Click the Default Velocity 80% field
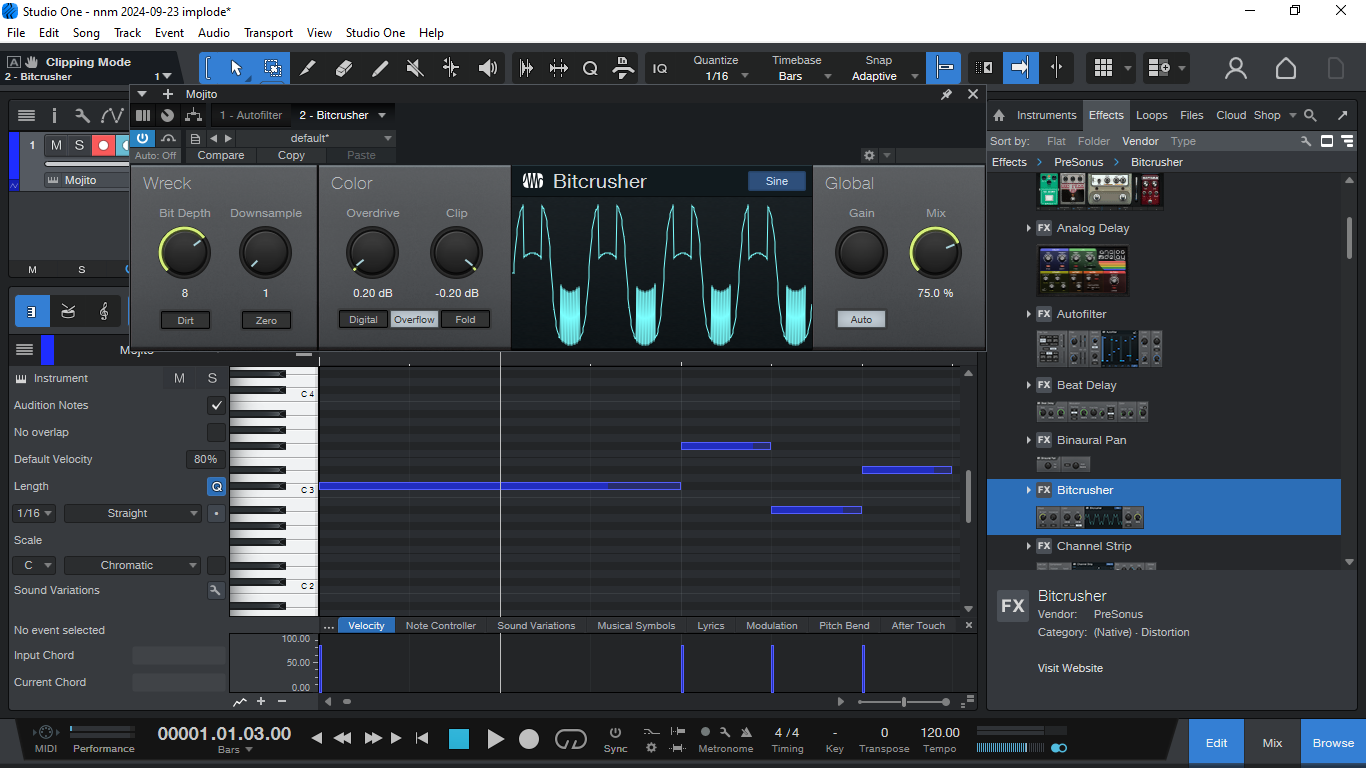Screen dimensions: 1366x768 tap(206, 459)
